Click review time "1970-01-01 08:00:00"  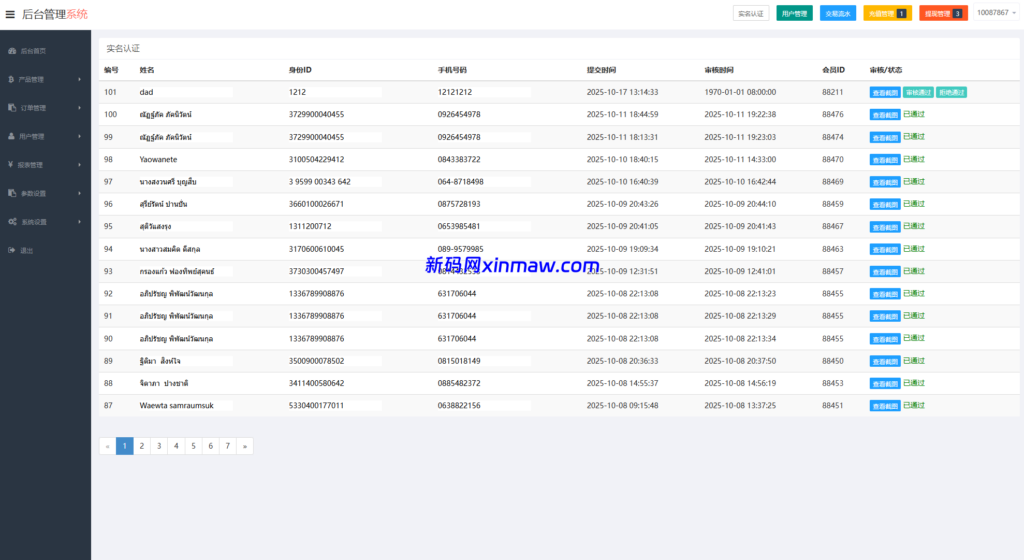coord(740,92)
